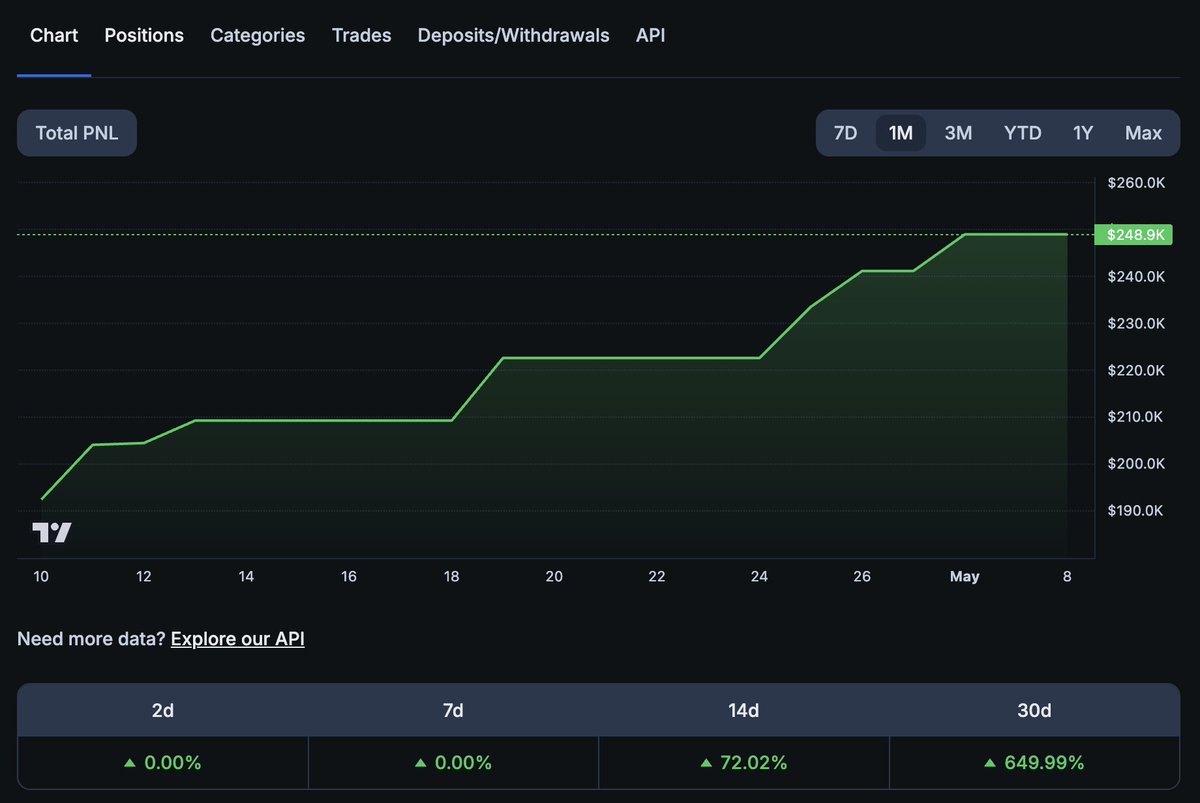This screenshot has height=803, width=1200.
Task: Click the $210.0K axis label
Action: pyautogui.click(x=1136, y=417)
